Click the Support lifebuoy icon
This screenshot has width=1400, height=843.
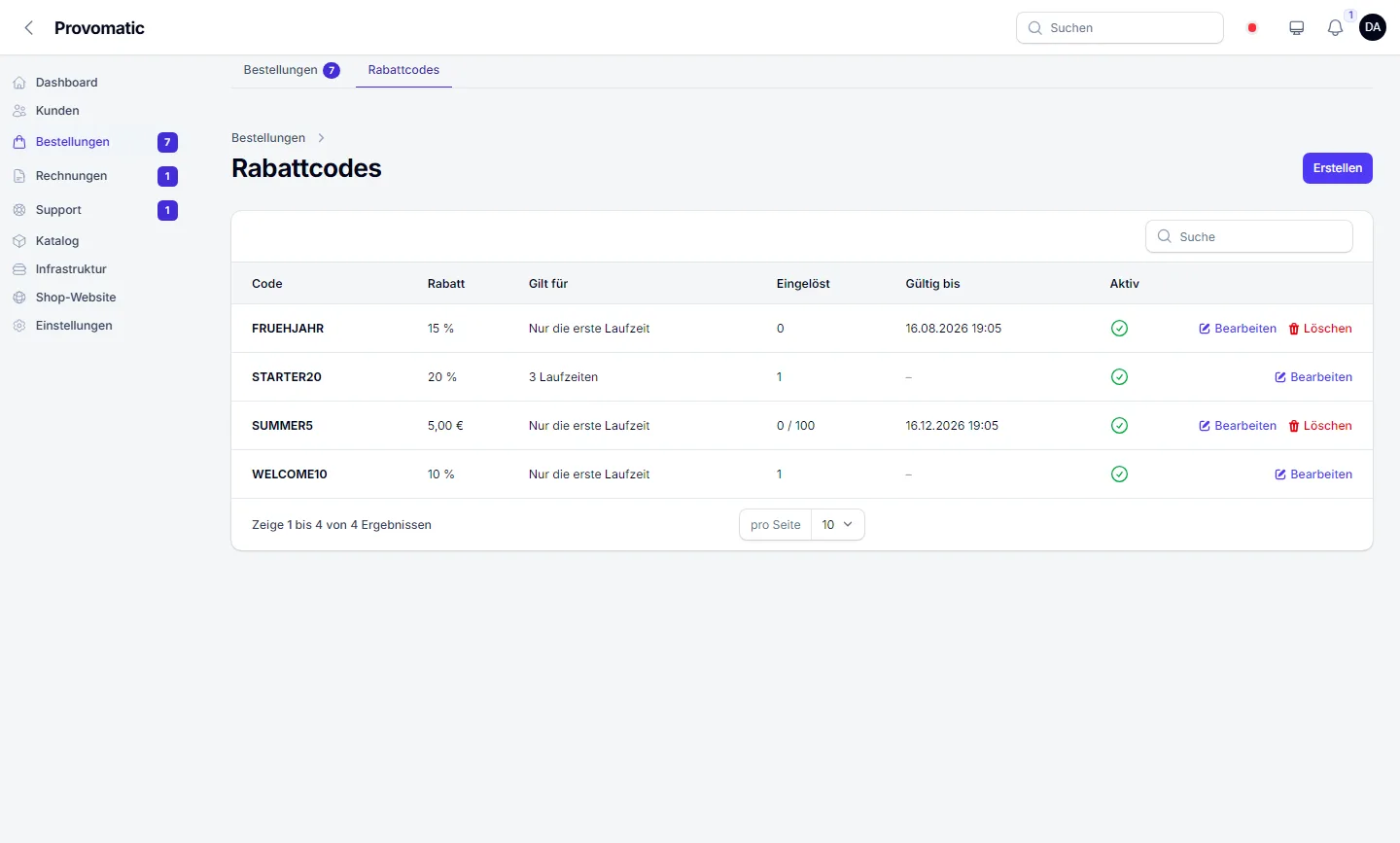[x=19, y=210]
